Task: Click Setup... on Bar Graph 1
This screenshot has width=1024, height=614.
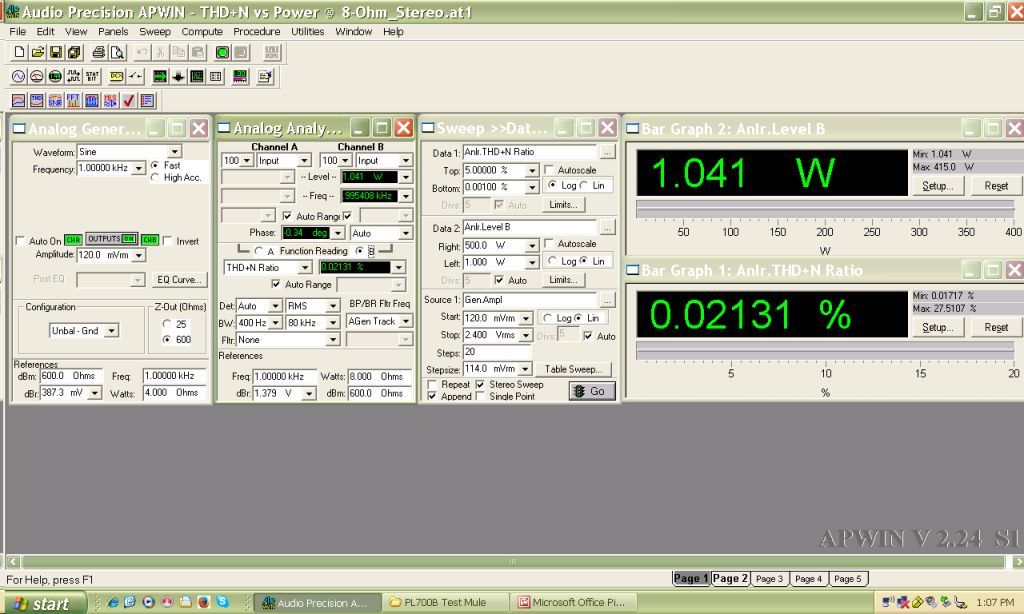Action: (937, 327)
